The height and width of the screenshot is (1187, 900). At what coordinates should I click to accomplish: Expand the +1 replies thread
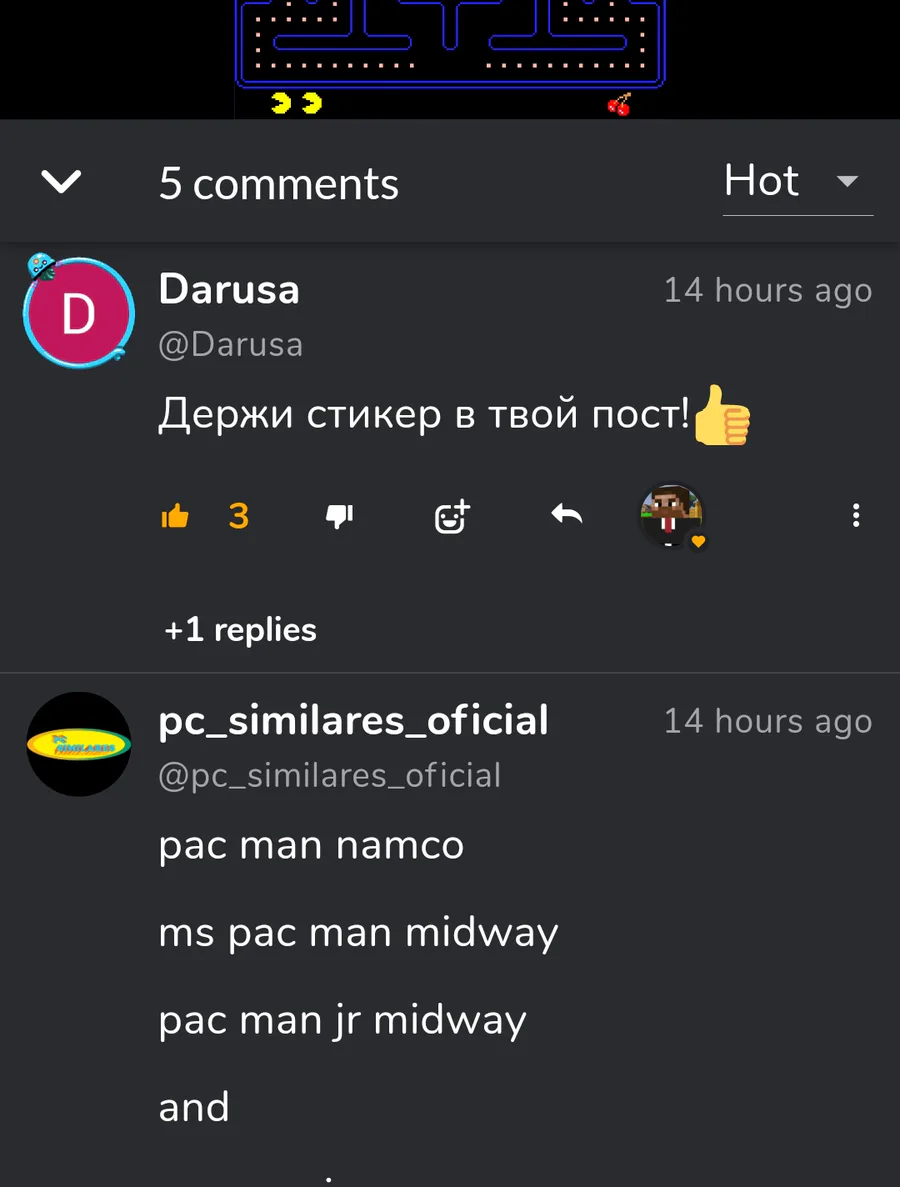pos(240,630)
